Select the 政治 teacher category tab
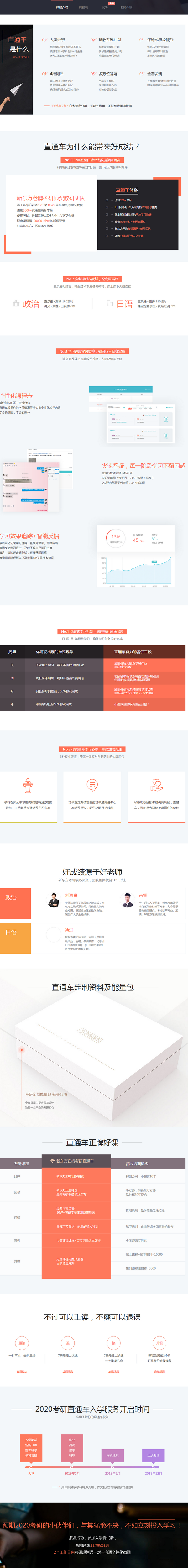The height and width of the screenshot is (1568, 188). coord(15,904)
